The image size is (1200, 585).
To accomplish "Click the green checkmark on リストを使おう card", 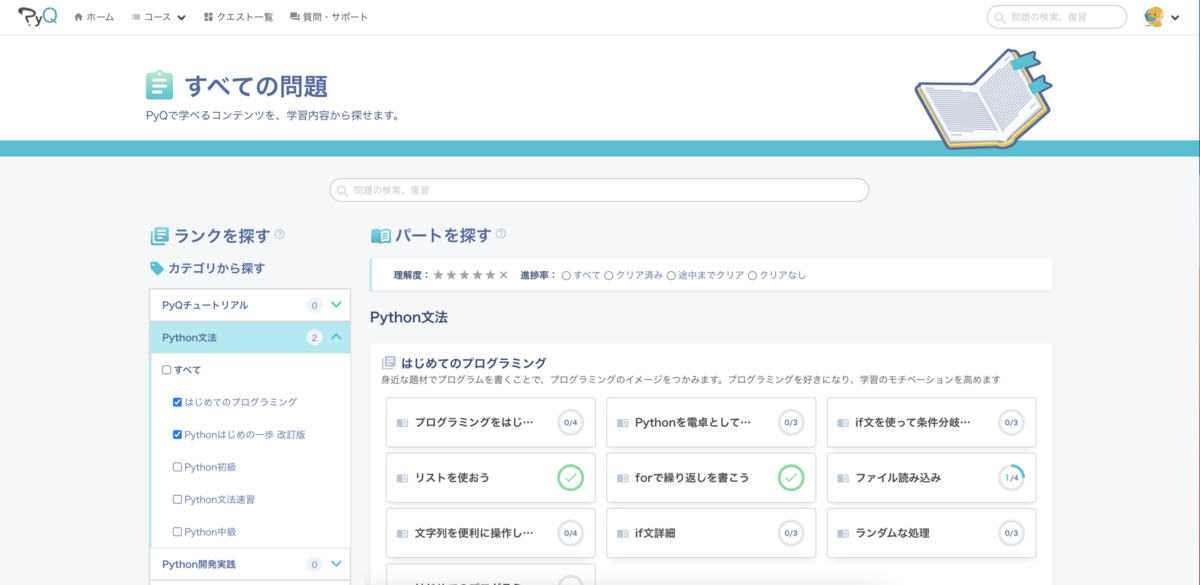I will pos(570,477).
